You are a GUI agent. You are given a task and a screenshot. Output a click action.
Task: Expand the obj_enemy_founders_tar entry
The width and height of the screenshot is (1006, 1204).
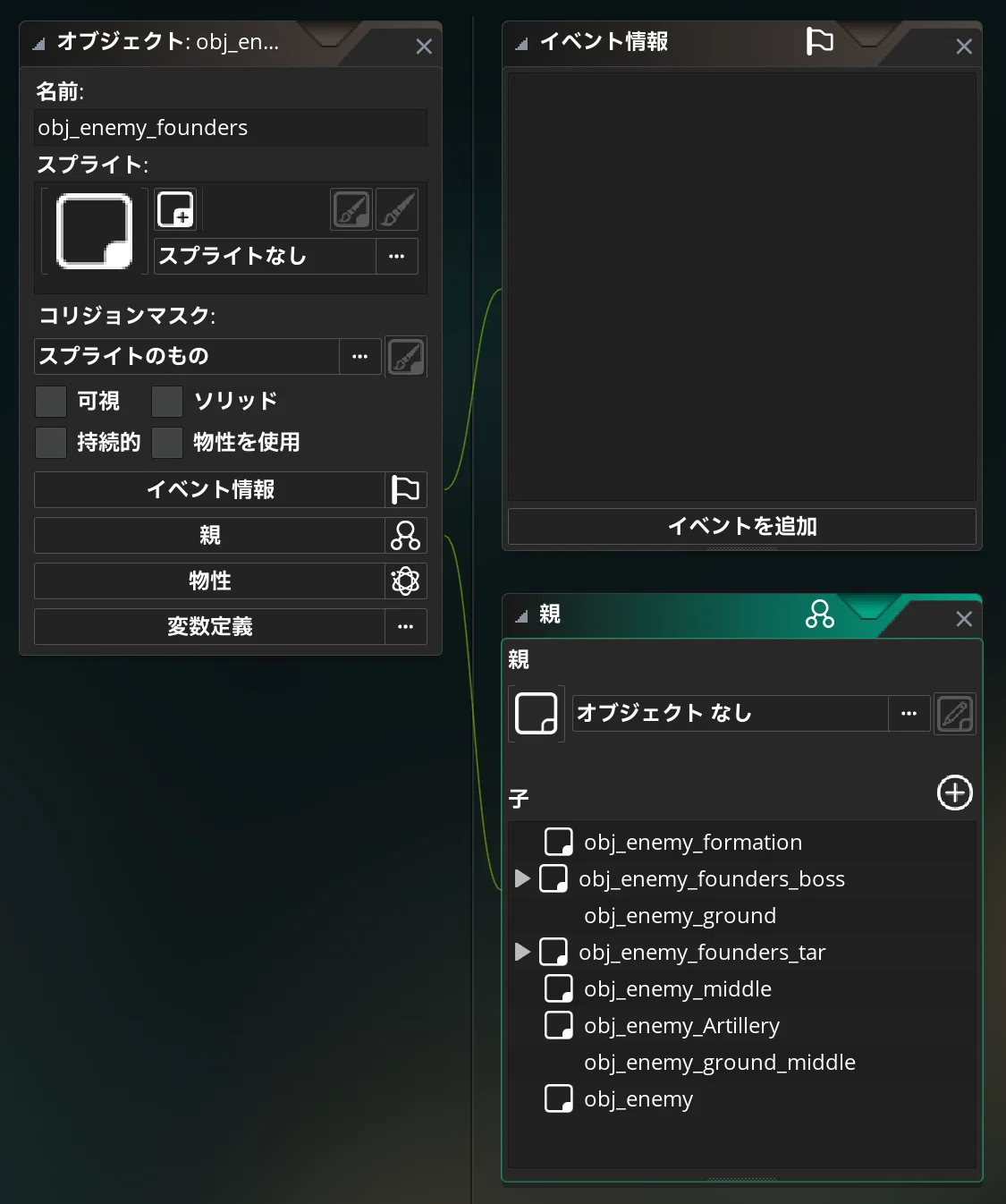(x=523, y=952)
